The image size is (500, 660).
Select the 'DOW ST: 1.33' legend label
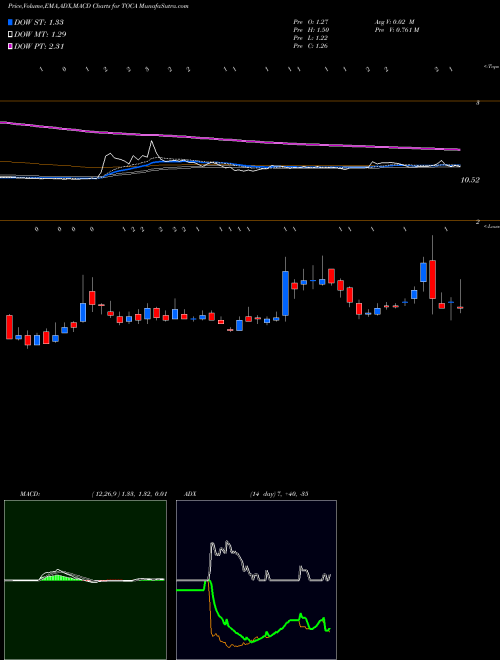[39, 22]
